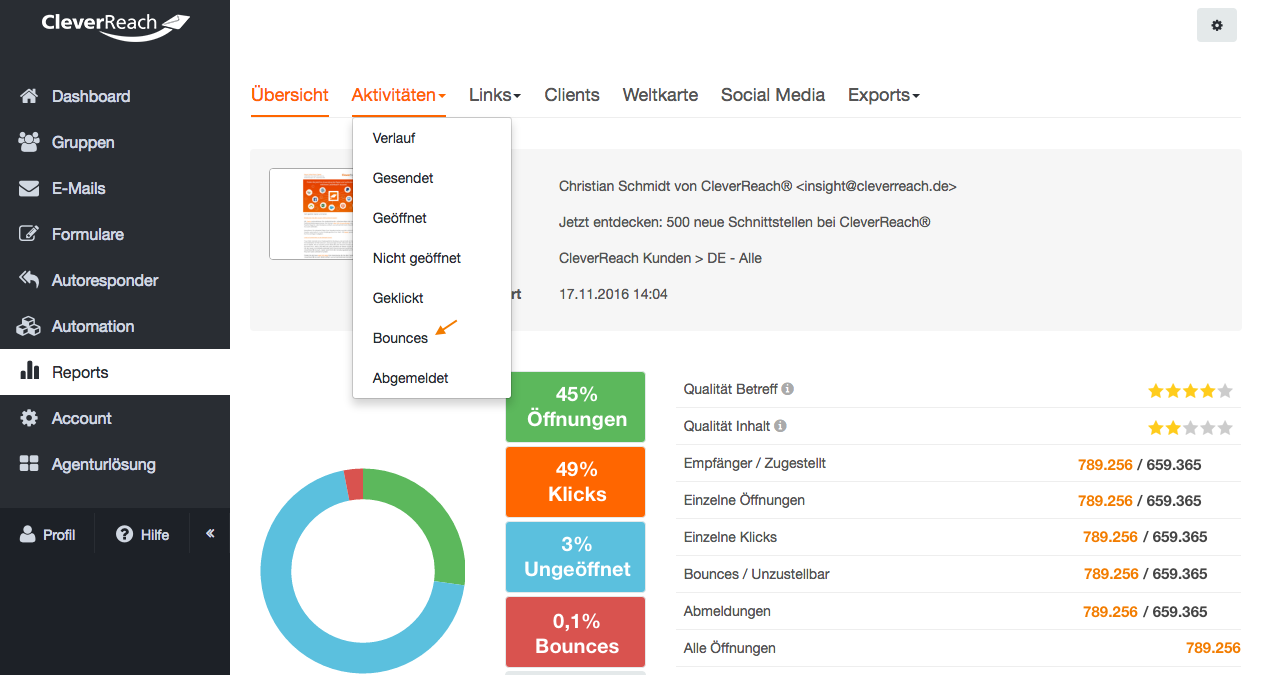Switch to the Clients tab
This screenshot has height=675, width=1269.
[x=572, y=95]
